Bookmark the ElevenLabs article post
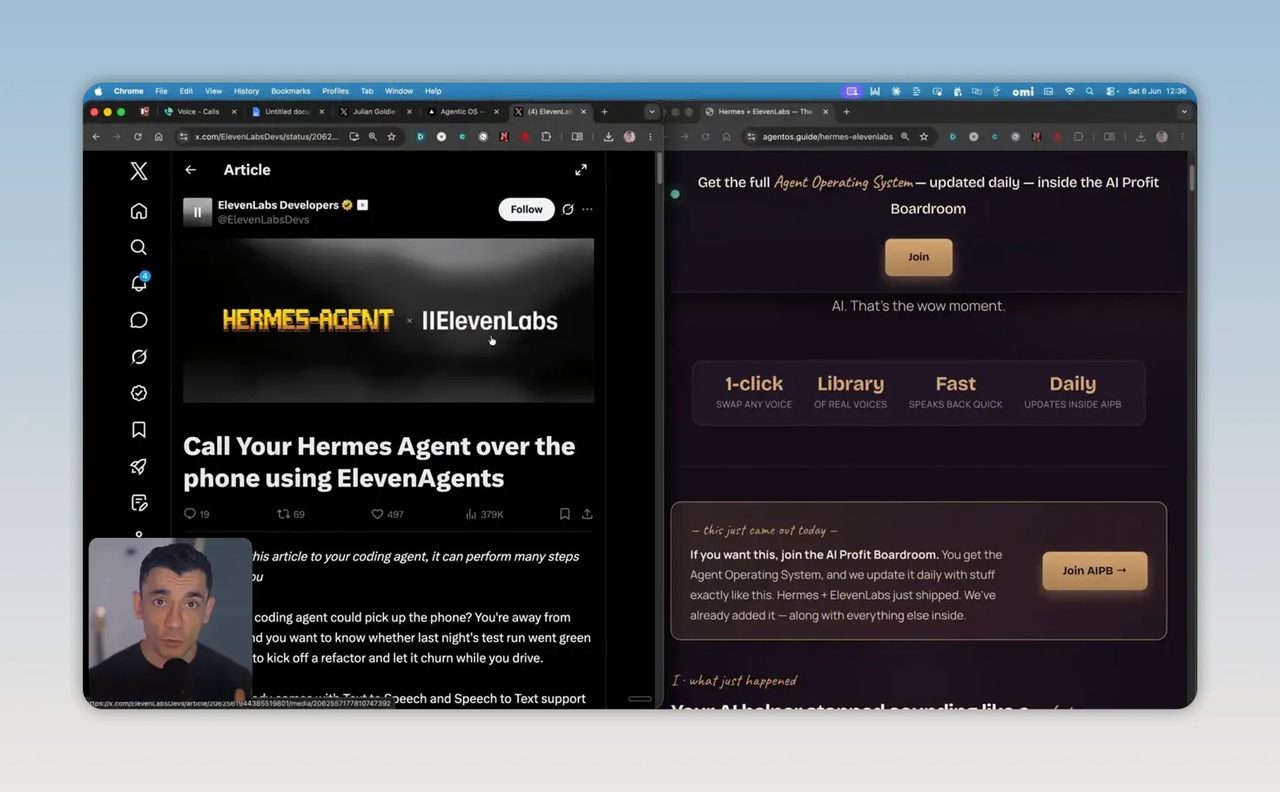1280x792 pixels. tap(564, 514)
